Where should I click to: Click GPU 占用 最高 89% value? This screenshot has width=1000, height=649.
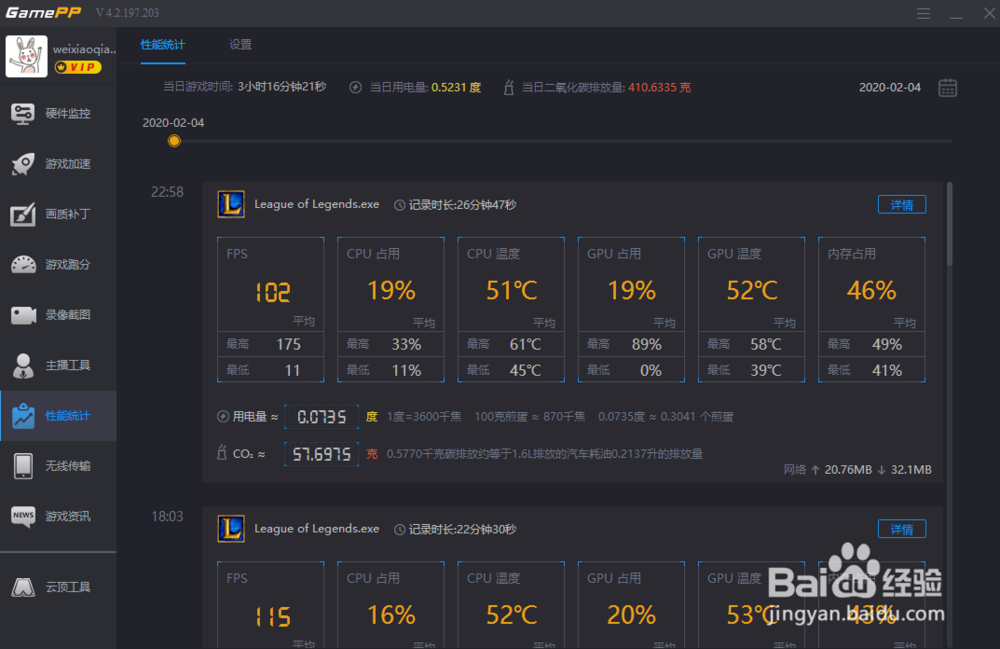(x=647, y=344)
